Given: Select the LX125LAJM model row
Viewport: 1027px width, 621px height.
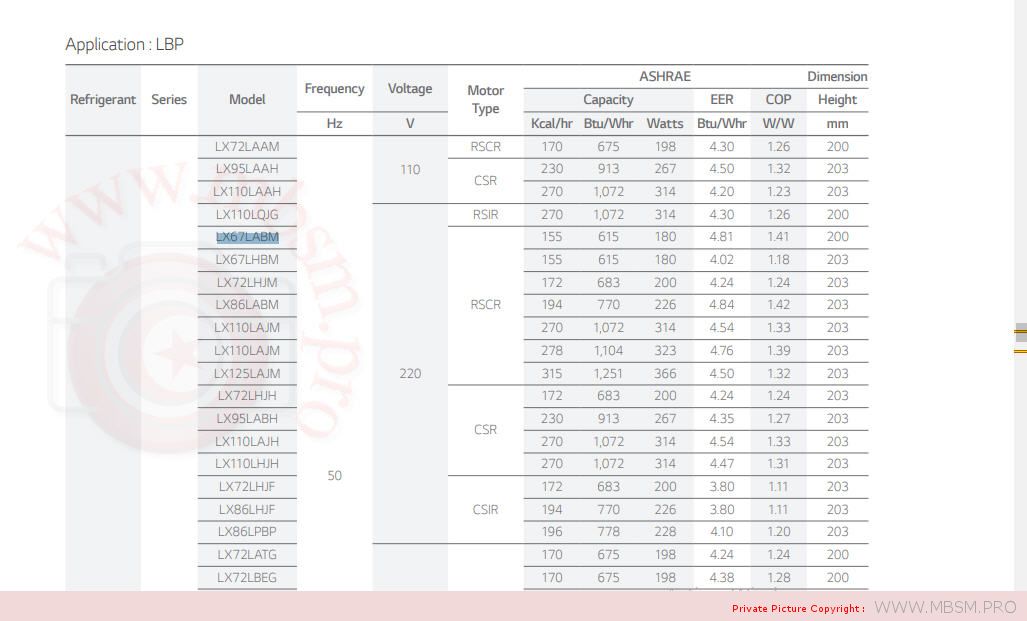Looking at the screenshot, I should click(247, 374).
